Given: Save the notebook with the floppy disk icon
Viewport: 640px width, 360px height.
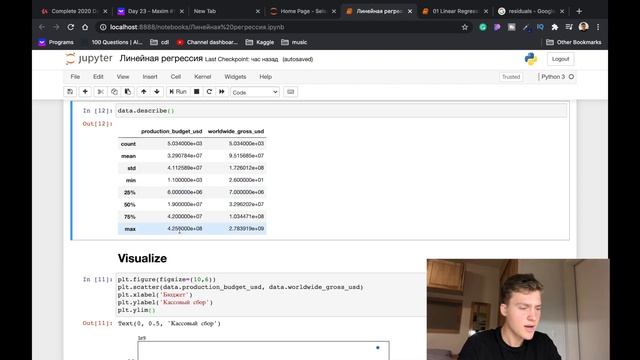Looking at the screenshot, I should 70,92.
